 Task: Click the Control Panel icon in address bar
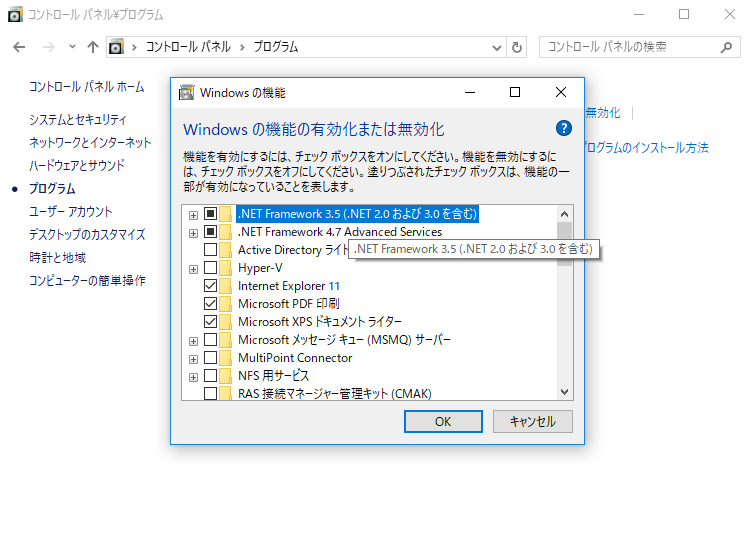(116, 47)
